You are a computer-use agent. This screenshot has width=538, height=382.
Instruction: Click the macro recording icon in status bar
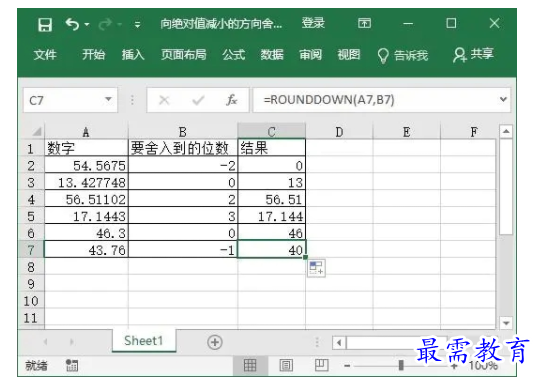click(72, 365)
